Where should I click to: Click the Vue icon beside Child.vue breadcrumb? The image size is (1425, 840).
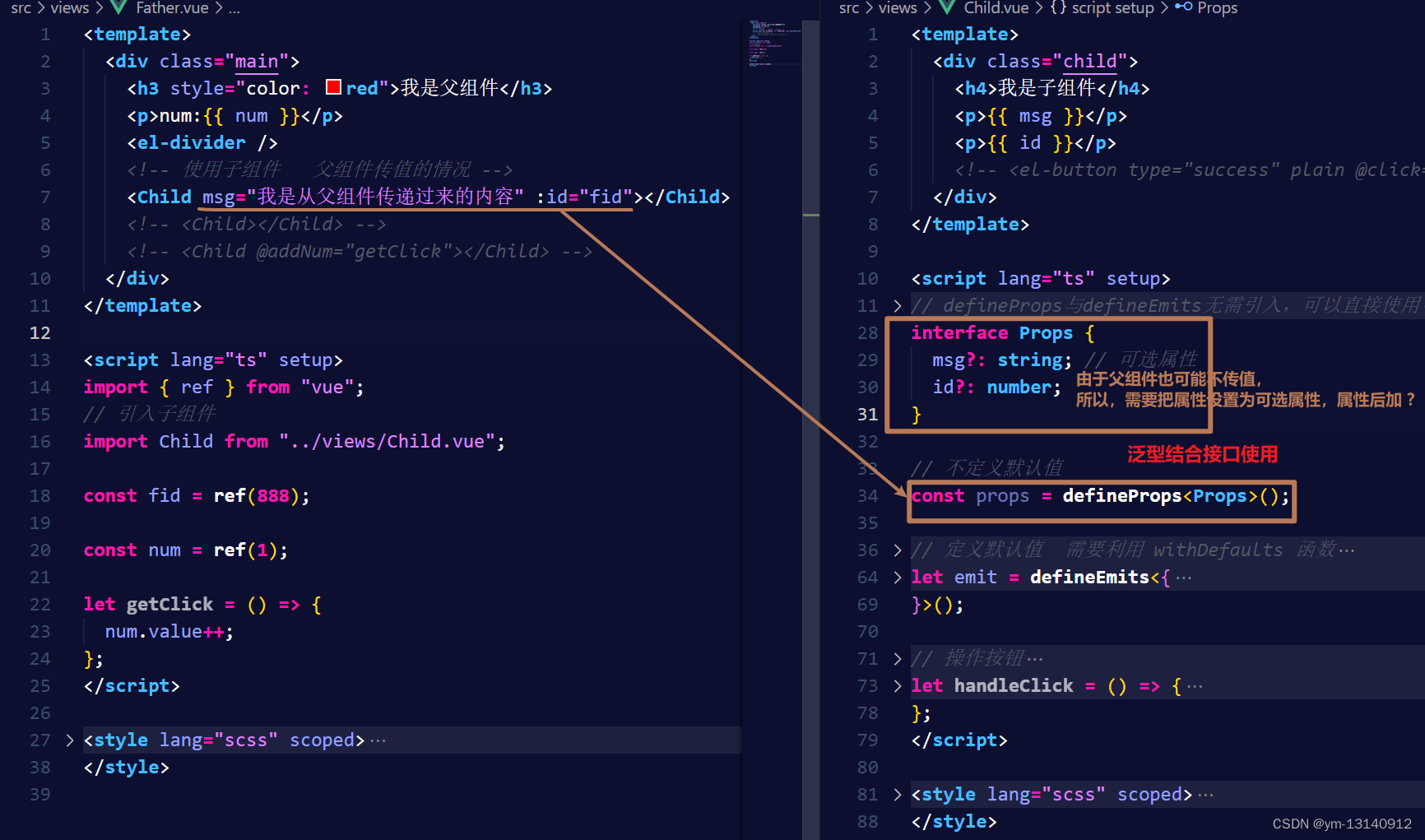(947, 7)
